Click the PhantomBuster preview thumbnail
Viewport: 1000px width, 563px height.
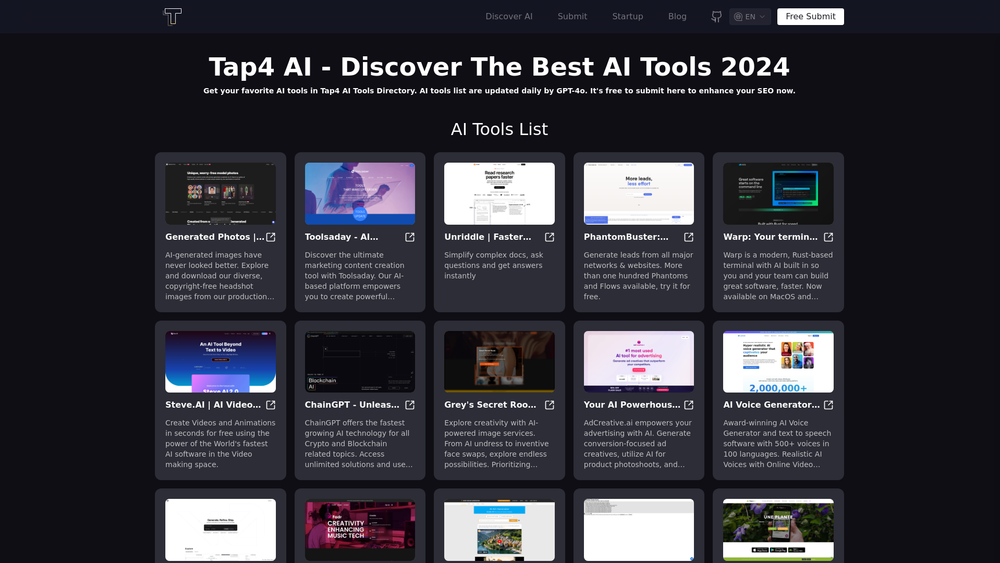coord(638,193)
